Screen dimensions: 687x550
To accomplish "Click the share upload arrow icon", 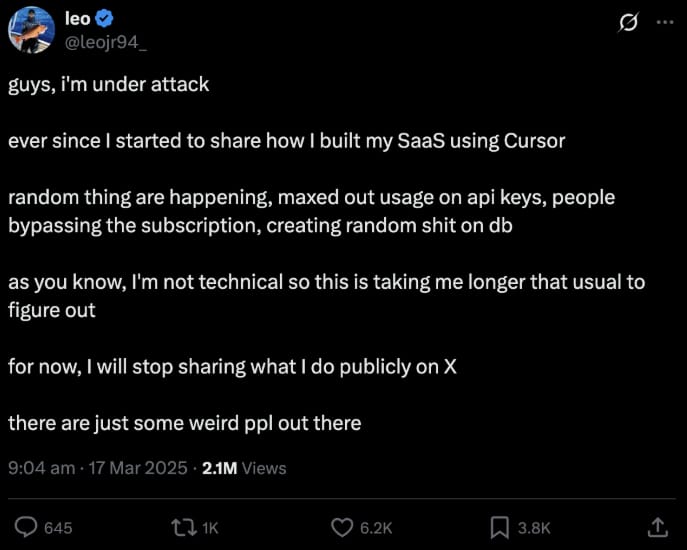I will [x=658, y=526].
